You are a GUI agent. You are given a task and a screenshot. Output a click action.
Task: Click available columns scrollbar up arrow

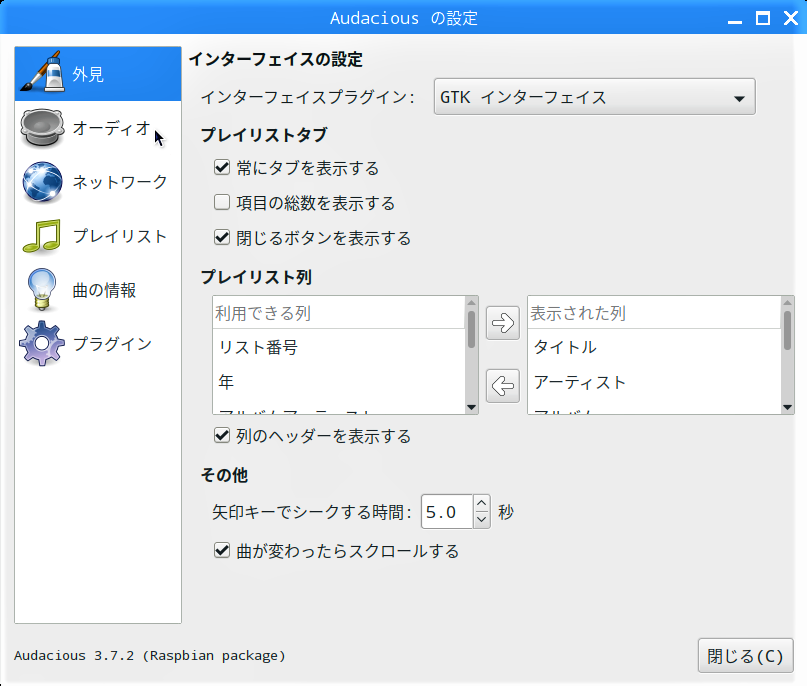(x=471, y=302)
